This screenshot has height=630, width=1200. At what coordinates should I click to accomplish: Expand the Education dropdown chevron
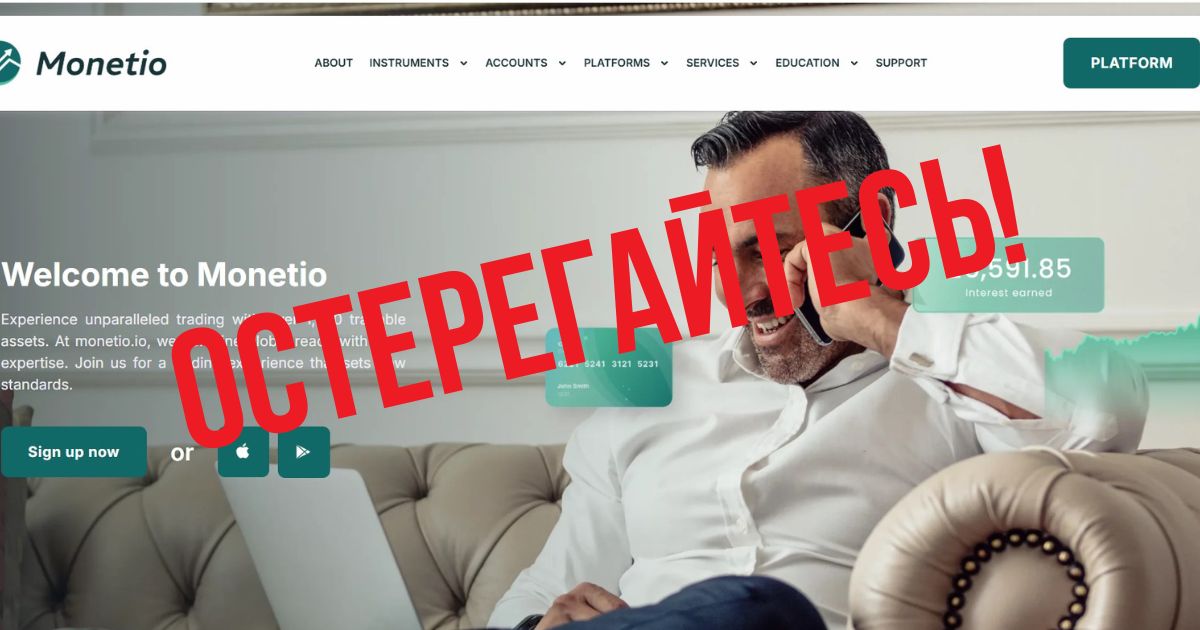(x=854, y=63)
